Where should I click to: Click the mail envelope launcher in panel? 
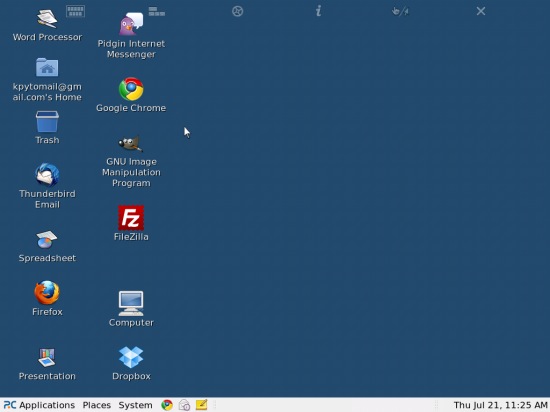184,405
